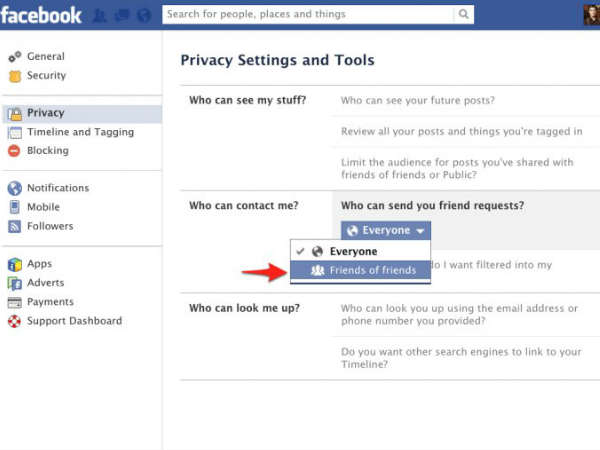This screenshot has width=600, height=450.
Task: Open Review all your posts link
Action: (x=462, y=131)
